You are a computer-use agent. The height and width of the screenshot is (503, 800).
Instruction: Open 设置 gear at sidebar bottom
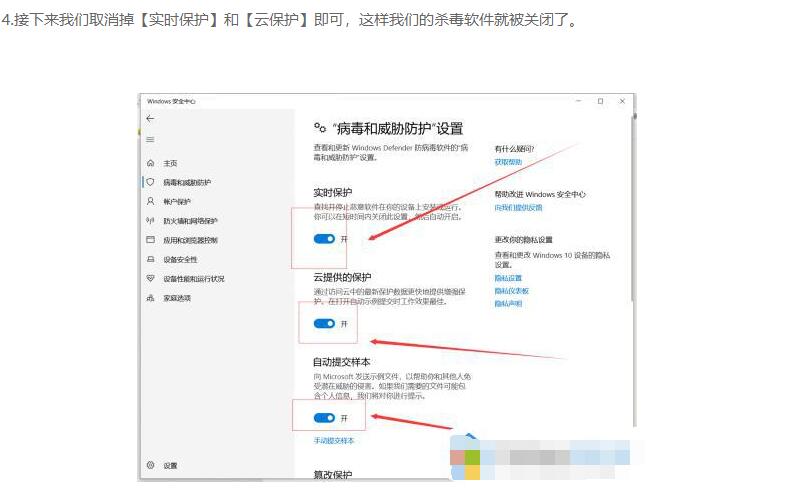[x=150, y=465]
